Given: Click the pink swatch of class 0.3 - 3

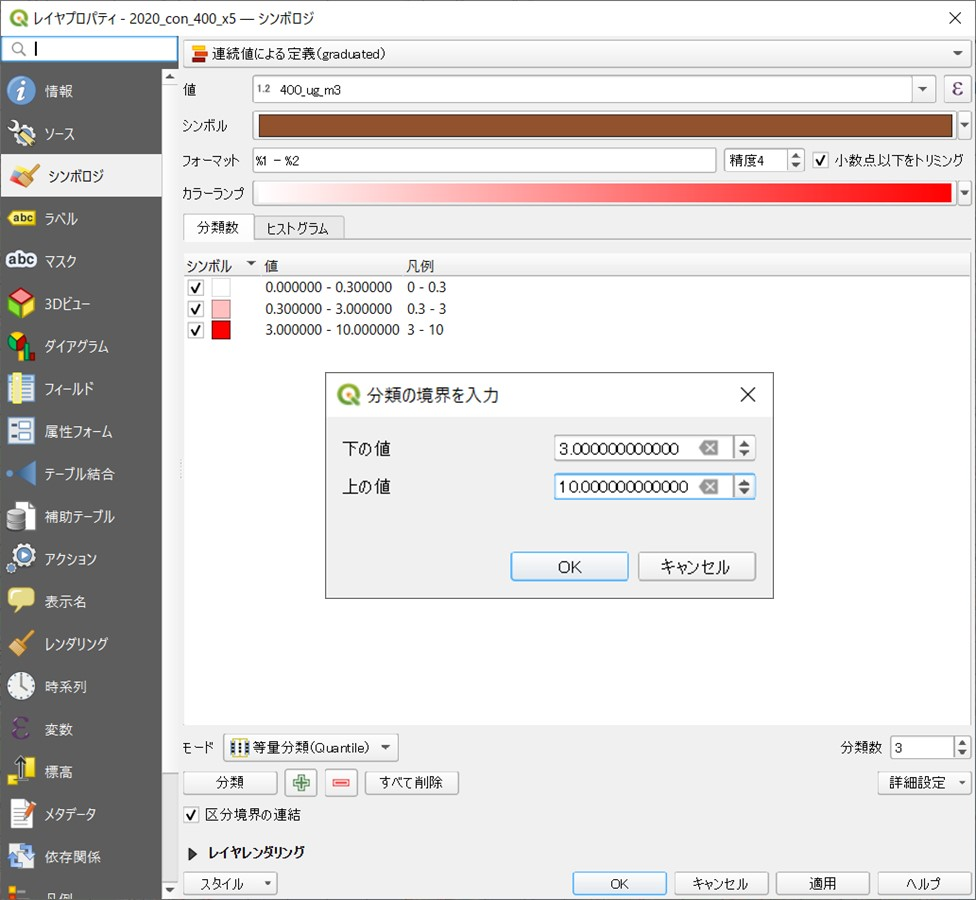Looking at the screenshot, I should [221, 309].
